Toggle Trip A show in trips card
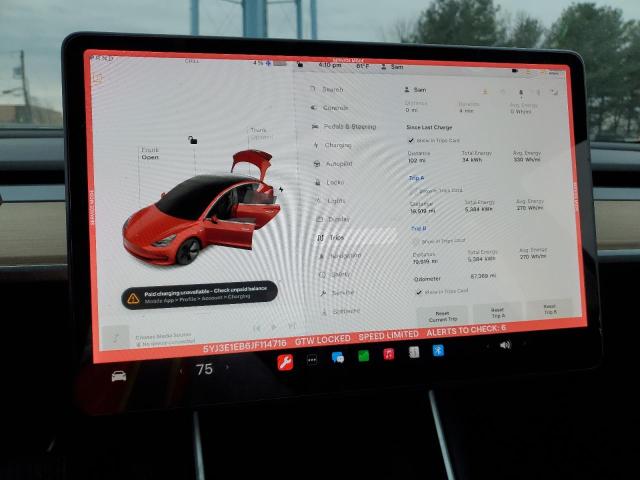Viewport: 640px width, 480px height. point(413,191)
